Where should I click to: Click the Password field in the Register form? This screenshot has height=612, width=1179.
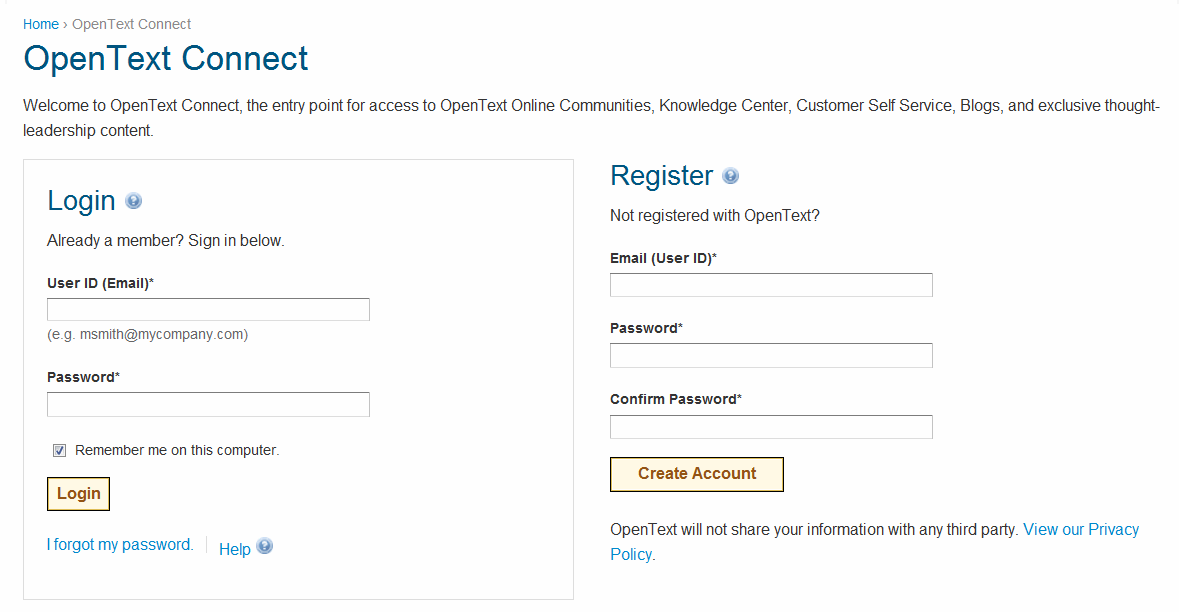point(770,355)
